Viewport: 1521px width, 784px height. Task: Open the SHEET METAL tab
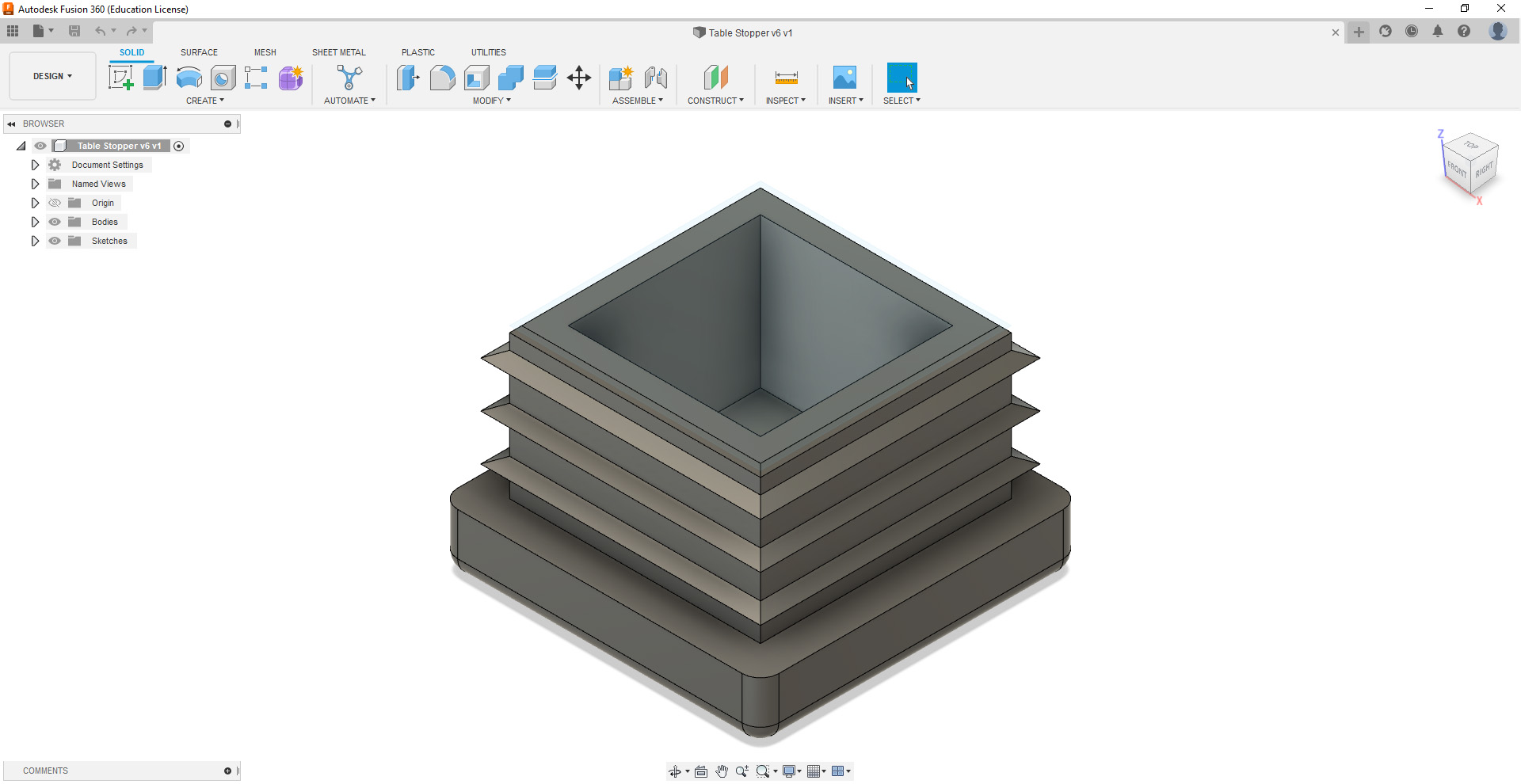point(338,52)
